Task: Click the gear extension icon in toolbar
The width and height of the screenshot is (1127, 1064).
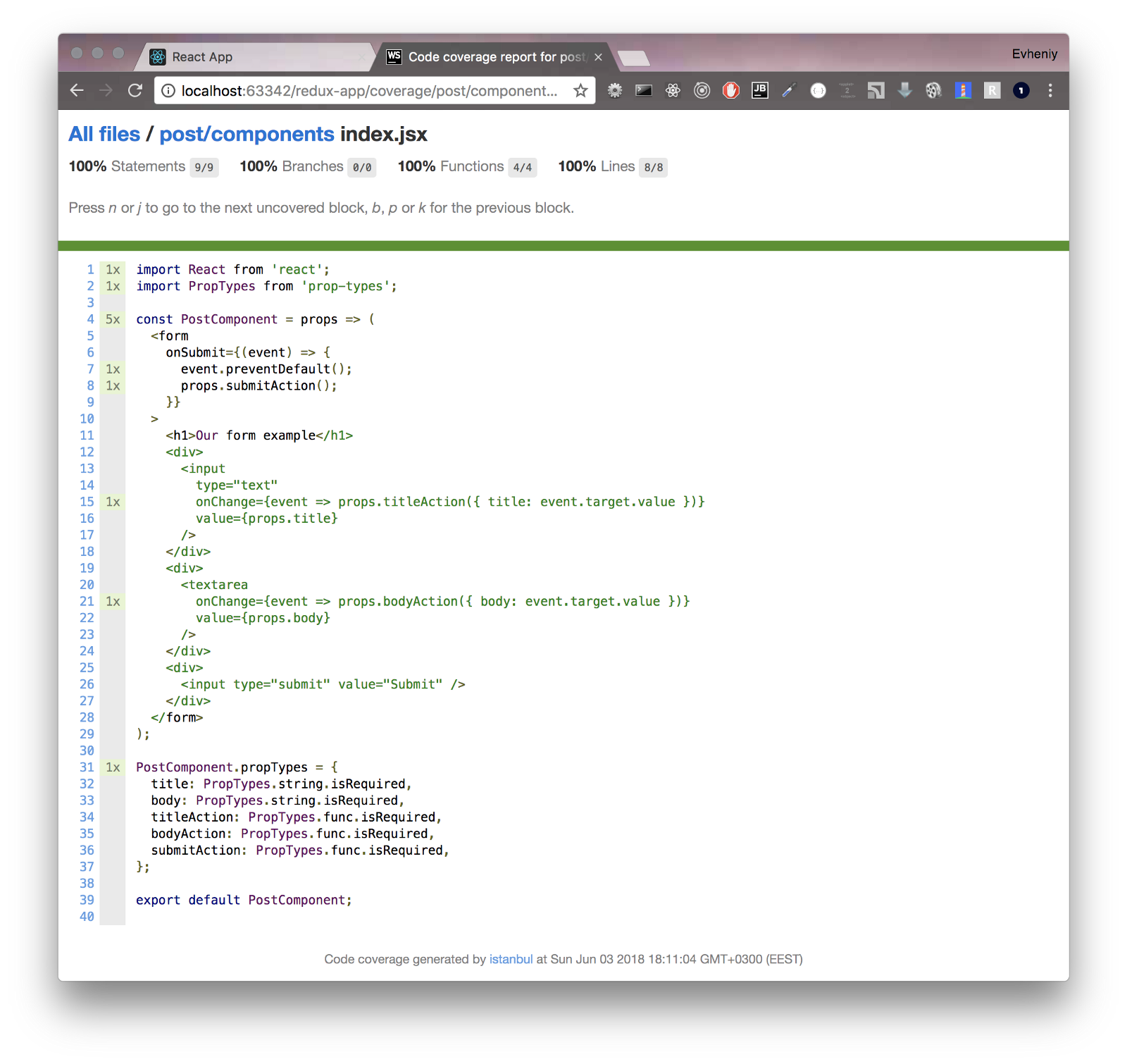Action: [x=615, y=90]
